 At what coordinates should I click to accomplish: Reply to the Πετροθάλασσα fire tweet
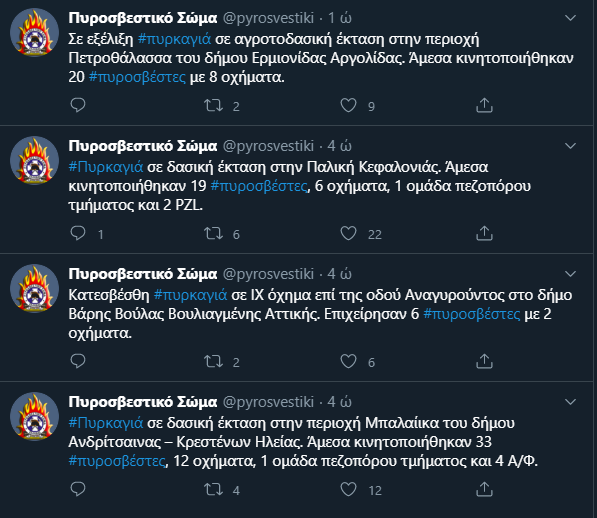pos(78,105)
